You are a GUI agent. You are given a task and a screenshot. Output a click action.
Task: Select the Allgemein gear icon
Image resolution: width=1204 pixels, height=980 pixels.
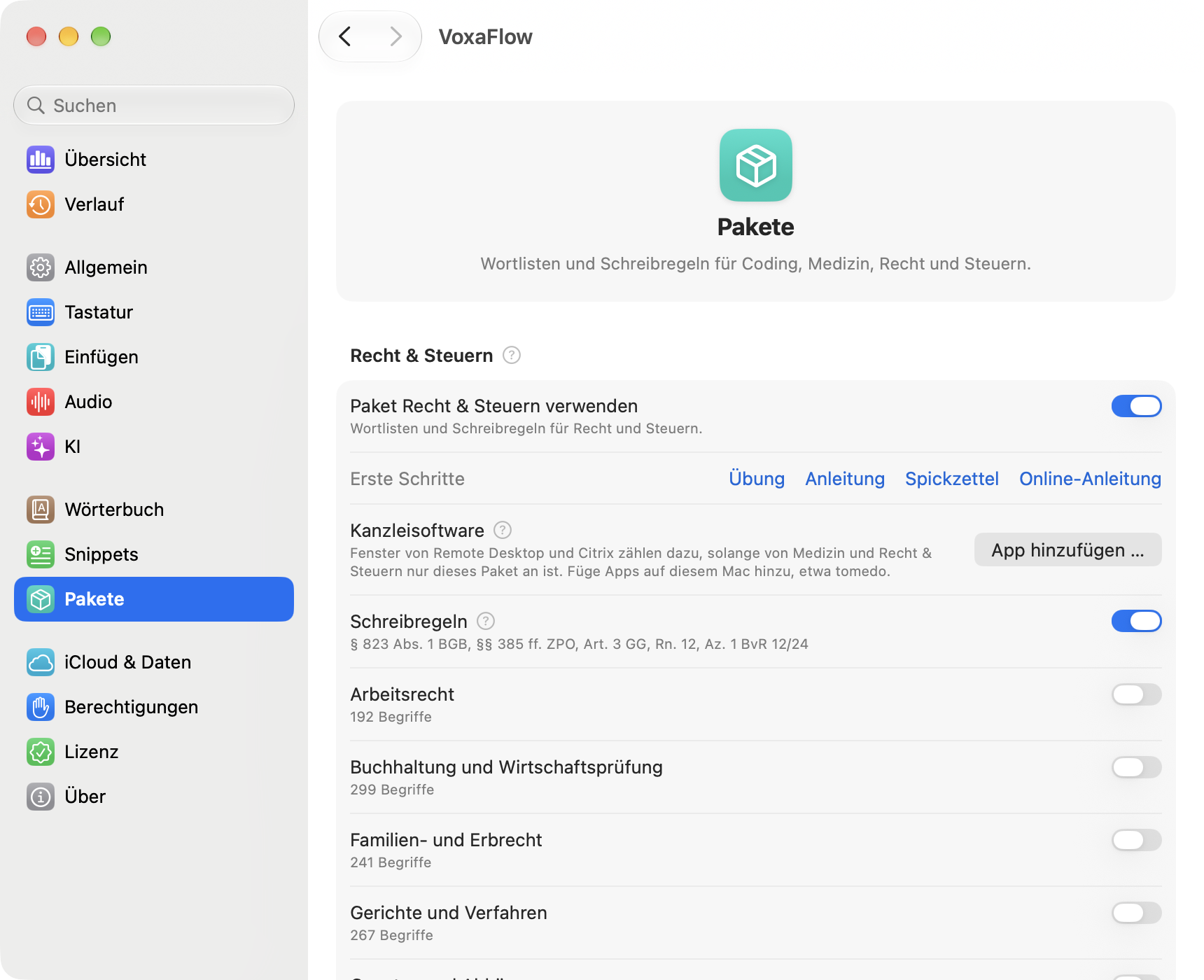(41, 267)
